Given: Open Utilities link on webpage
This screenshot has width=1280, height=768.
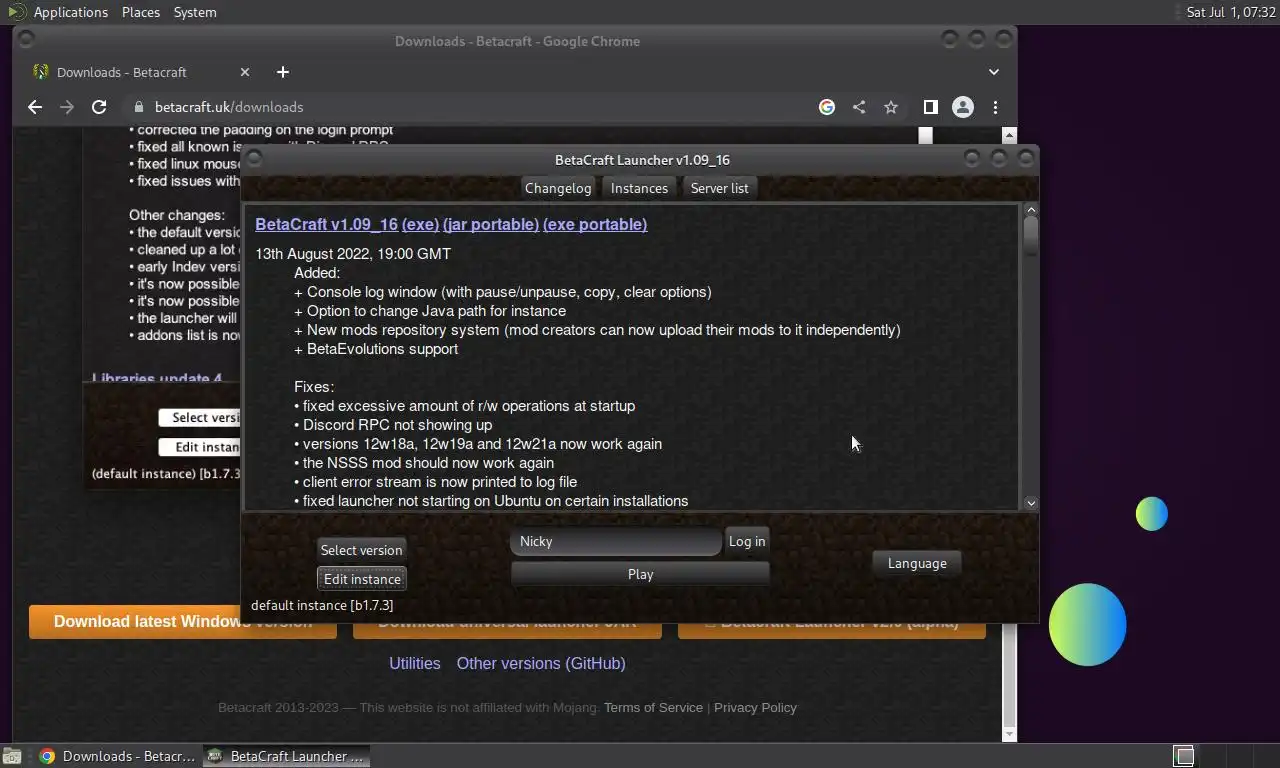Looking at the screenshot, I should [x=415, y=663].
